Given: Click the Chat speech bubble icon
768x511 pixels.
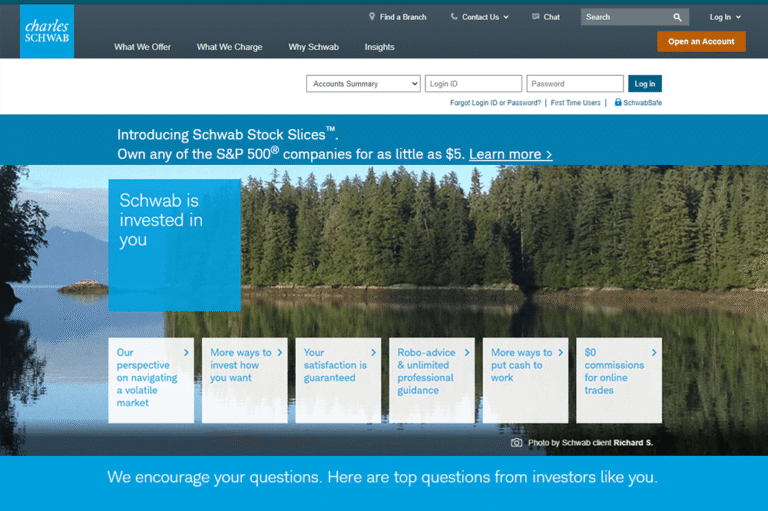Looking at the screenshot, I should [x=536, y=17].
